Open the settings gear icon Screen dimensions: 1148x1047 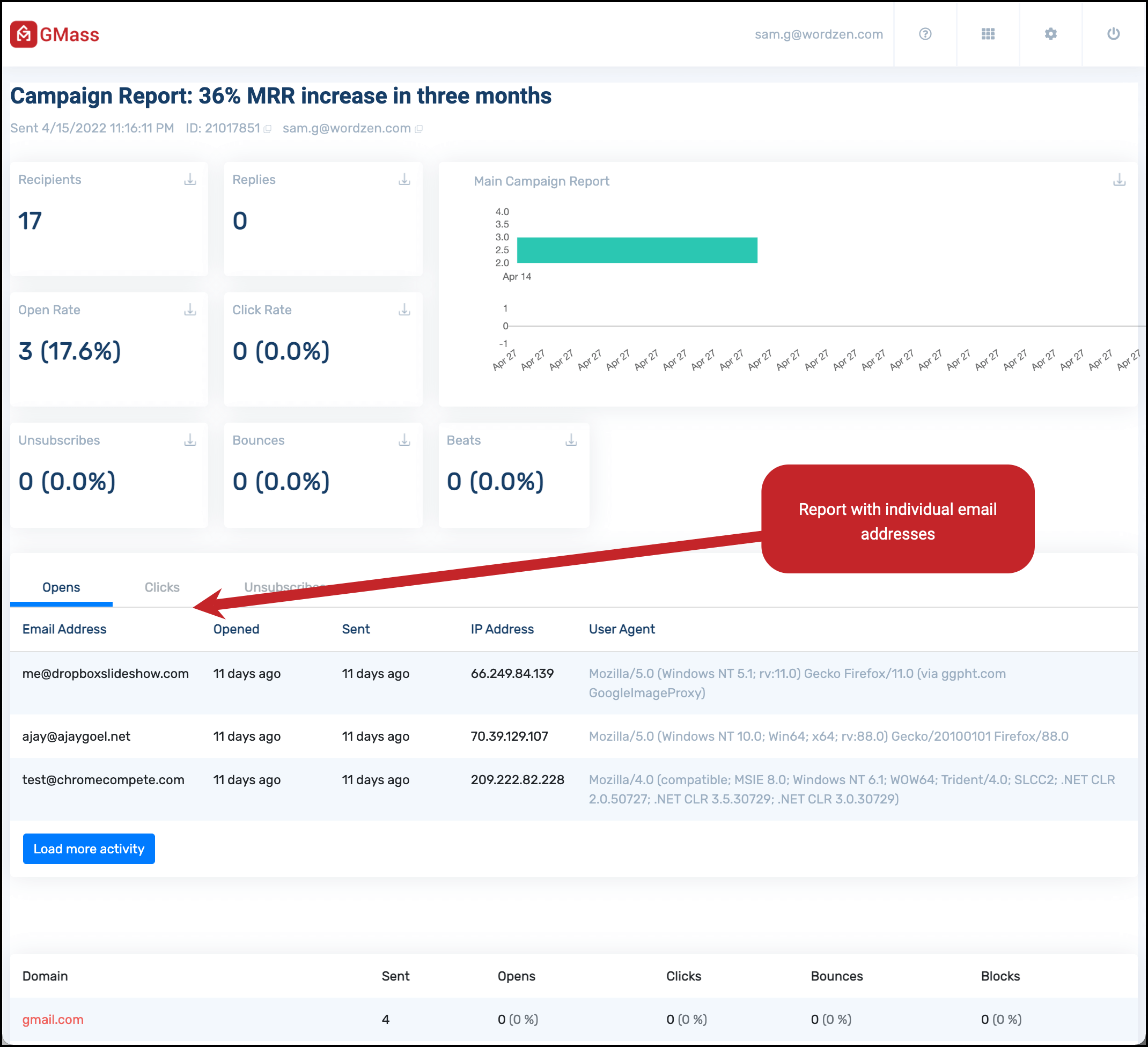pos(1050,34)
